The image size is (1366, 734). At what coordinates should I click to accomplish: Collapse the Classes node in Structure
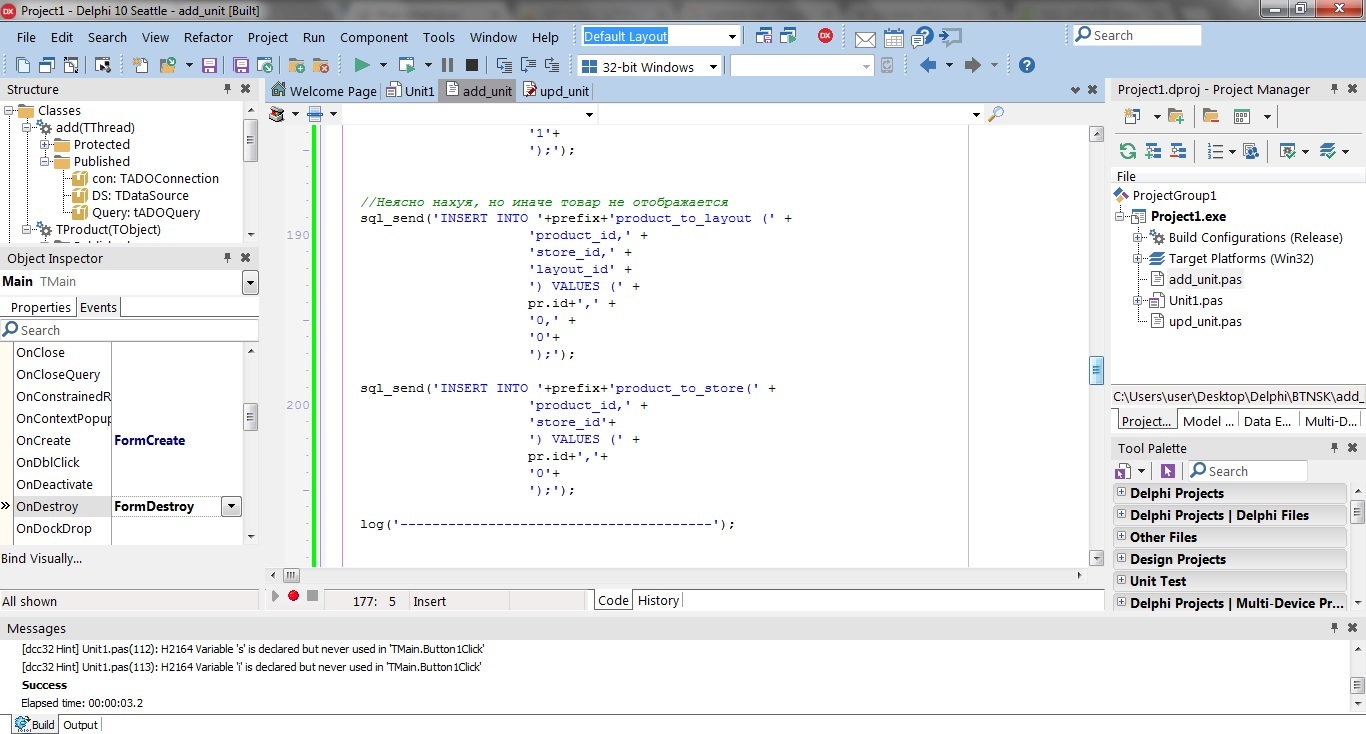point(10,110)
